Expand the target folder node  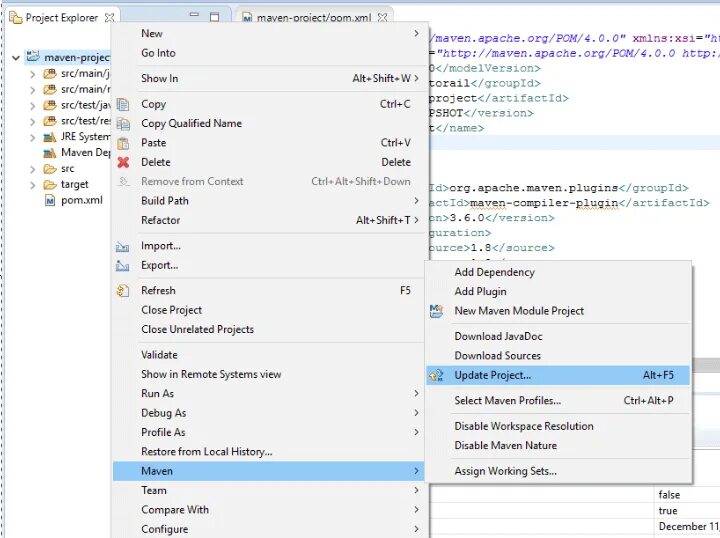coord(32,185)
